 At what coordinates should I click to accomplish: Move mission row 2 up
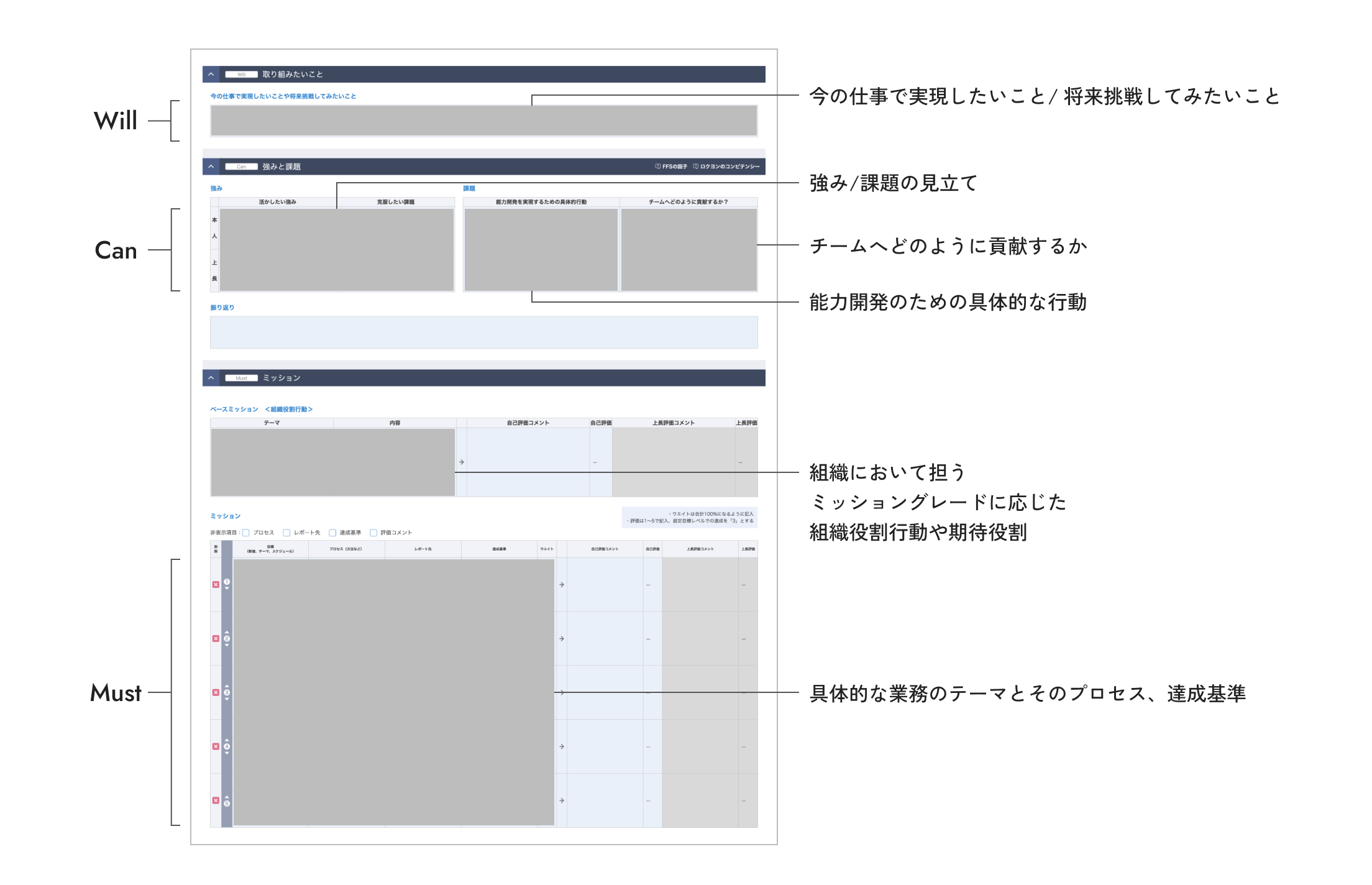point(227,633)
